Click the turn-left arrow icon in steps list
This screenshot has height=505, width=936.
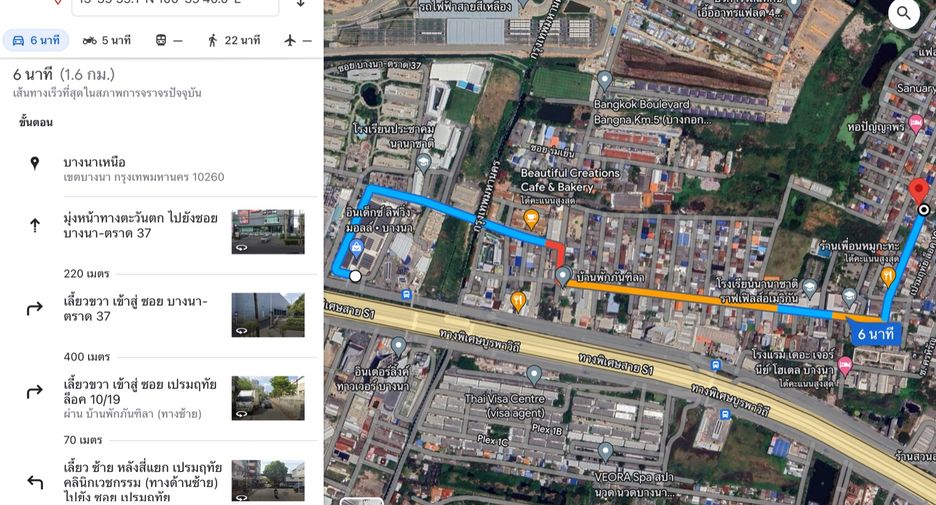coord(35,481)
